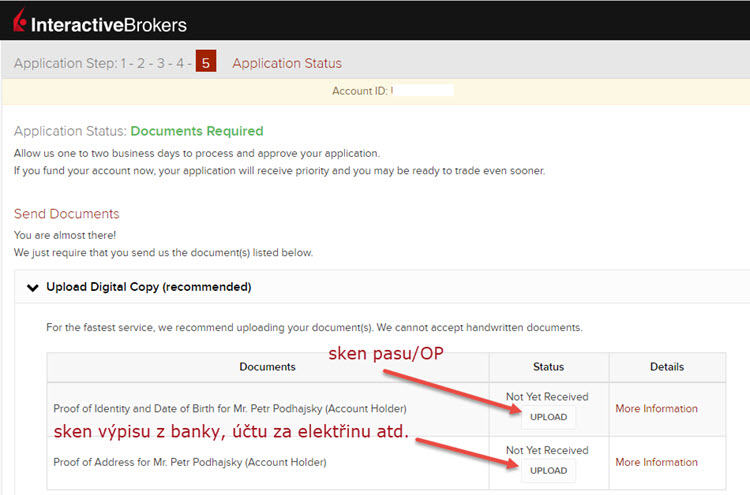
Task: Click Proof of Address row text
Action: [190, 462]
